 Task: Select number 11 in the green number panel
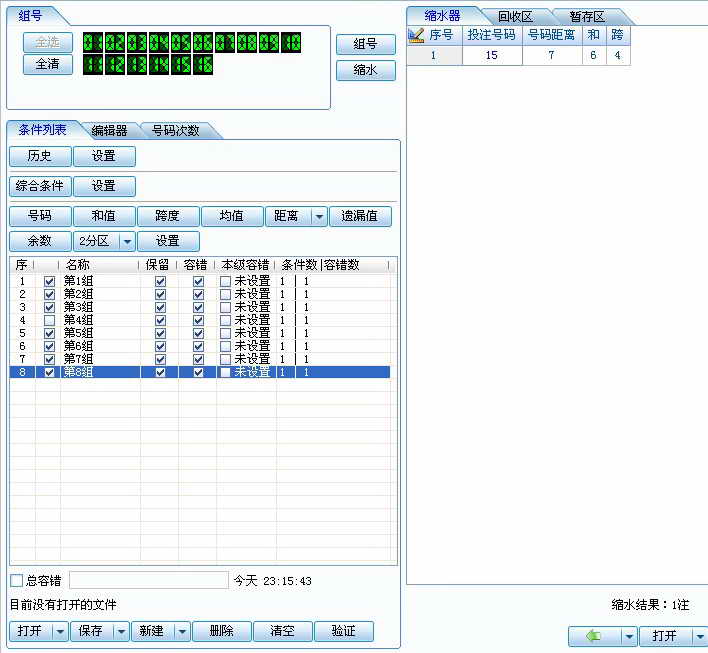coord(92,64)
